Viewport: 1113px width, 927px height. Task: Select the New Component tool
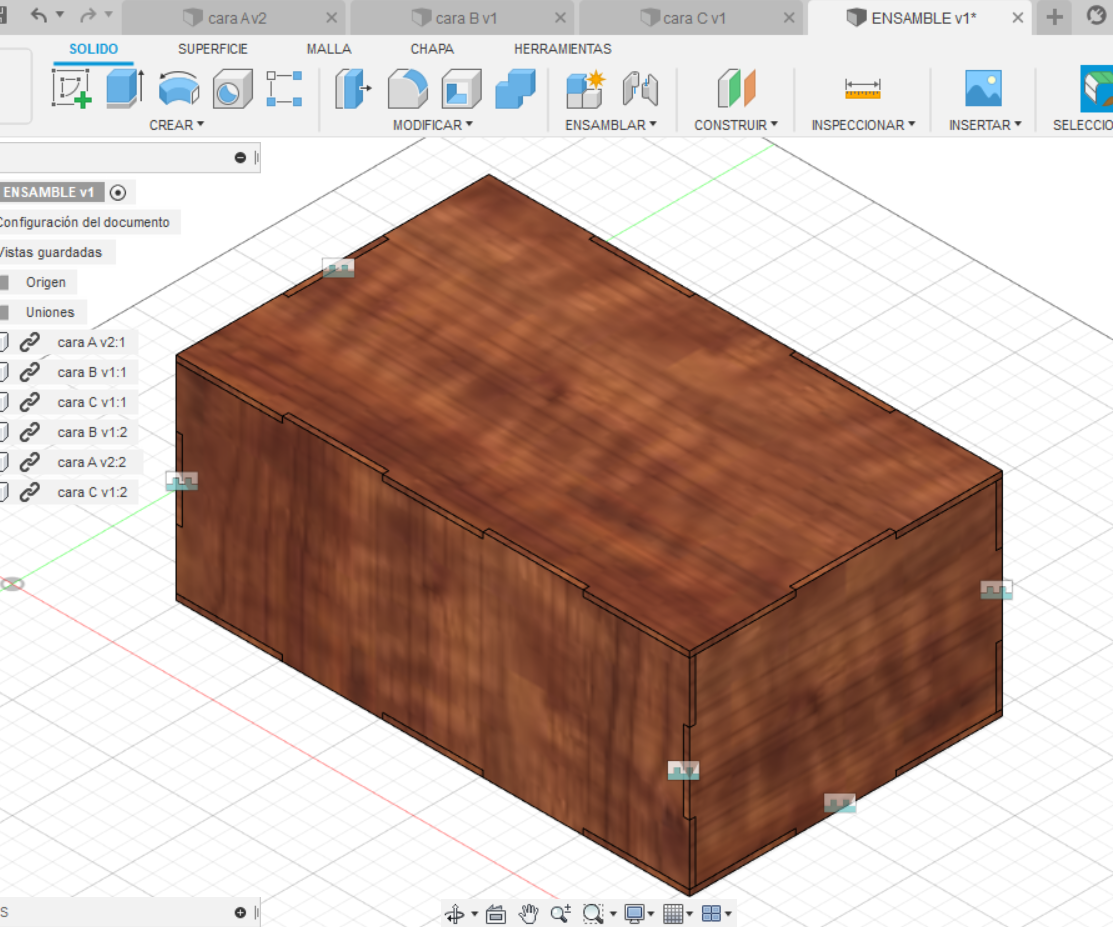tap(586, 89)
